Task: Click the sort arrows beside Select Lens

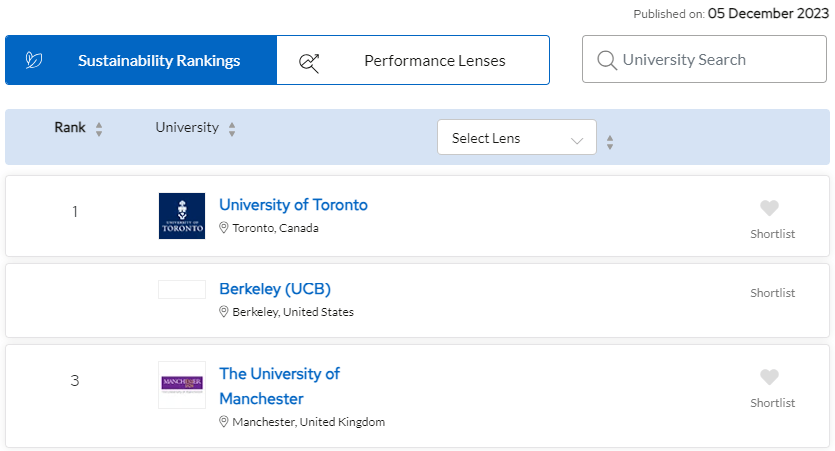Action: pos(610,142)
